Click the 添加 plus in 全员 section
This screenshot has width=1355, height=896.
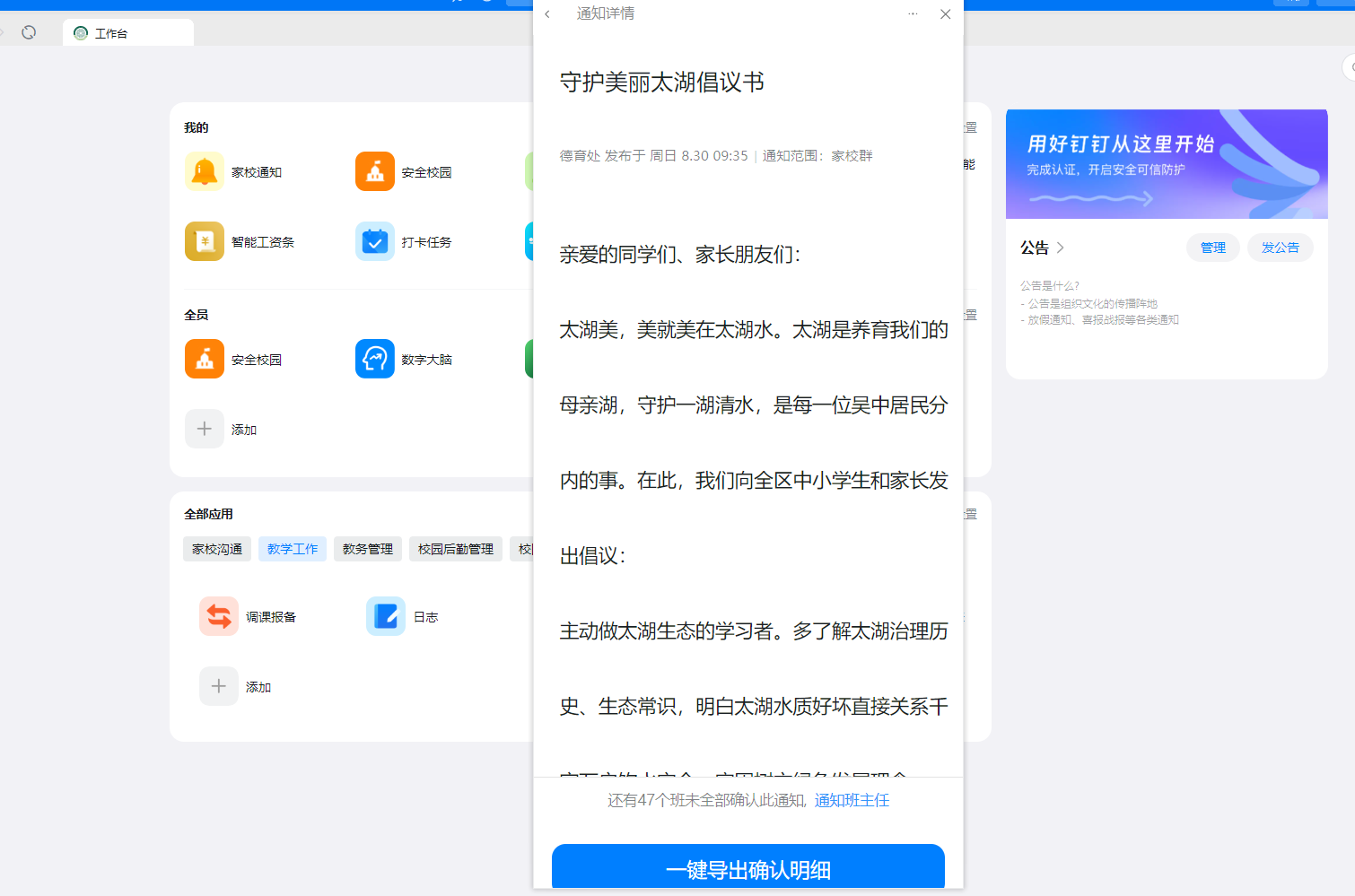click(x=204, y=429)
